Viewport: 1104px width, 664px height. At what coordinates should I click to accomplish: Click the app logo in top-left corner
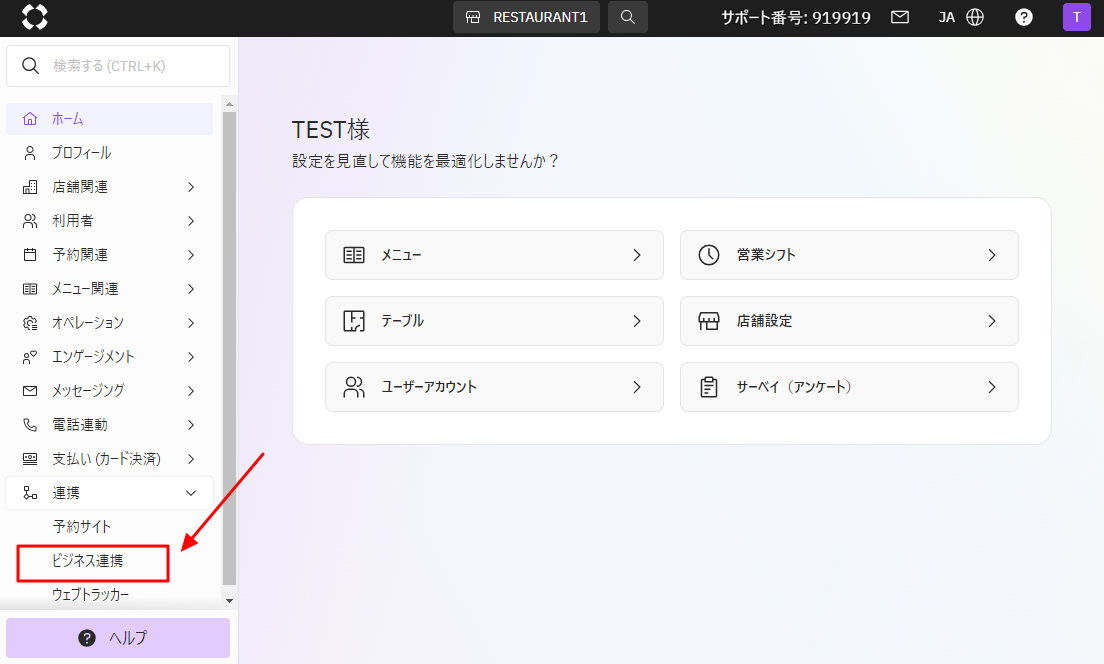(35, 17)
